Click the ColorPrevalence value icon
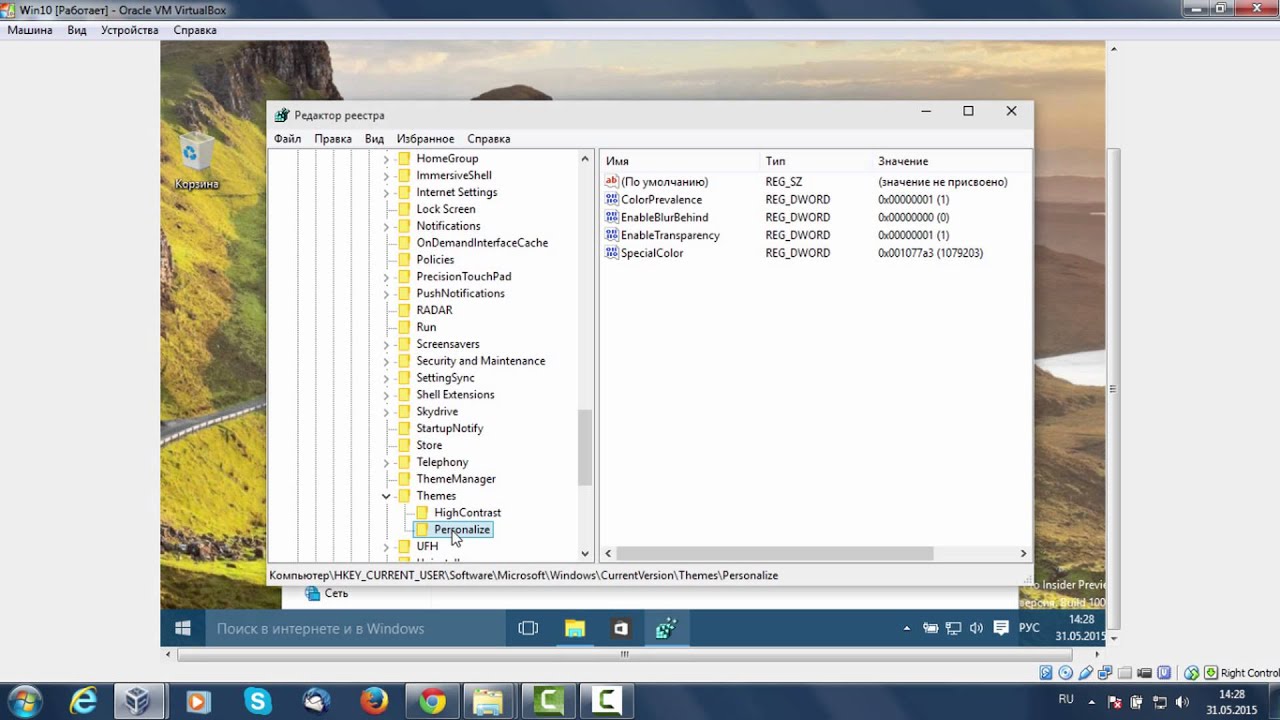This screenshot has height=720, width=1280. click(x=612, y=200)
